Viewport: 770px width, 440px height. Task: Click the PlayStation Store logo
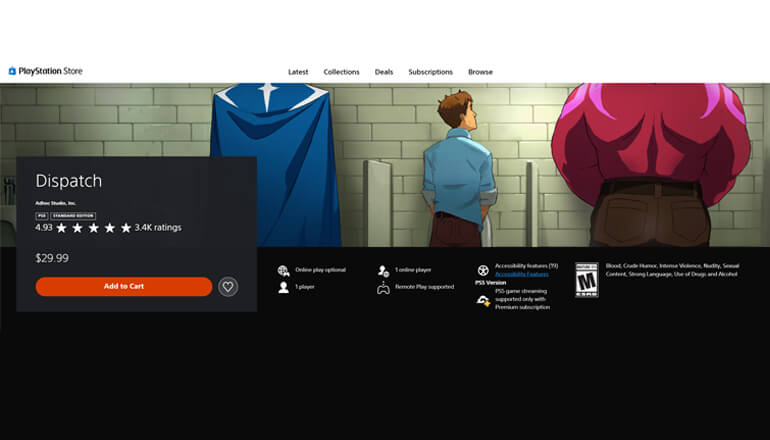click(45, 71)
